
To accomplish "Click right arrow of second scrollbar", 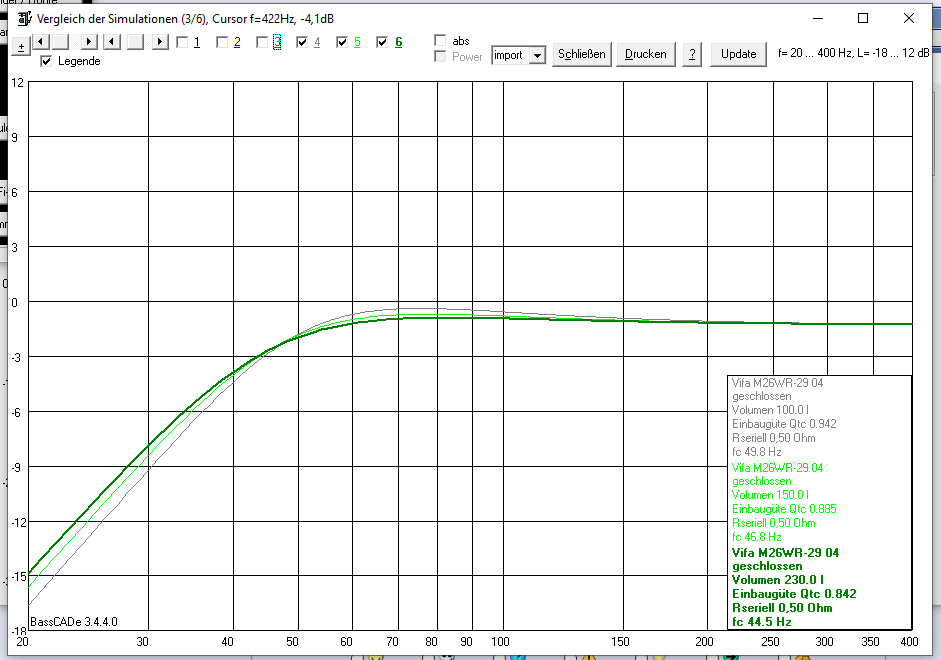I will (x=160, y=42).
